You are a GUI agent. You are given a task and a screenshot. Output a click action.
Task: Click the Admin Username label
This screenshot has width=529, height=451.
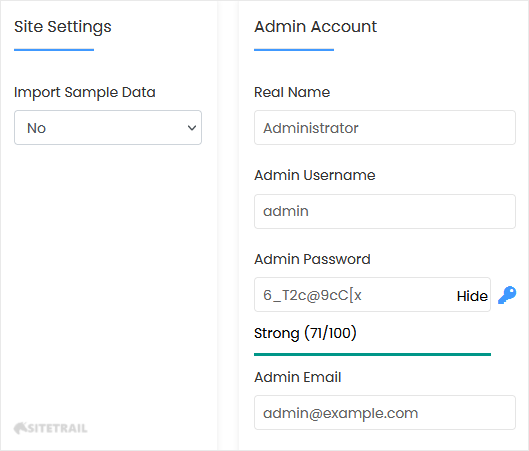tap(315, 175)
